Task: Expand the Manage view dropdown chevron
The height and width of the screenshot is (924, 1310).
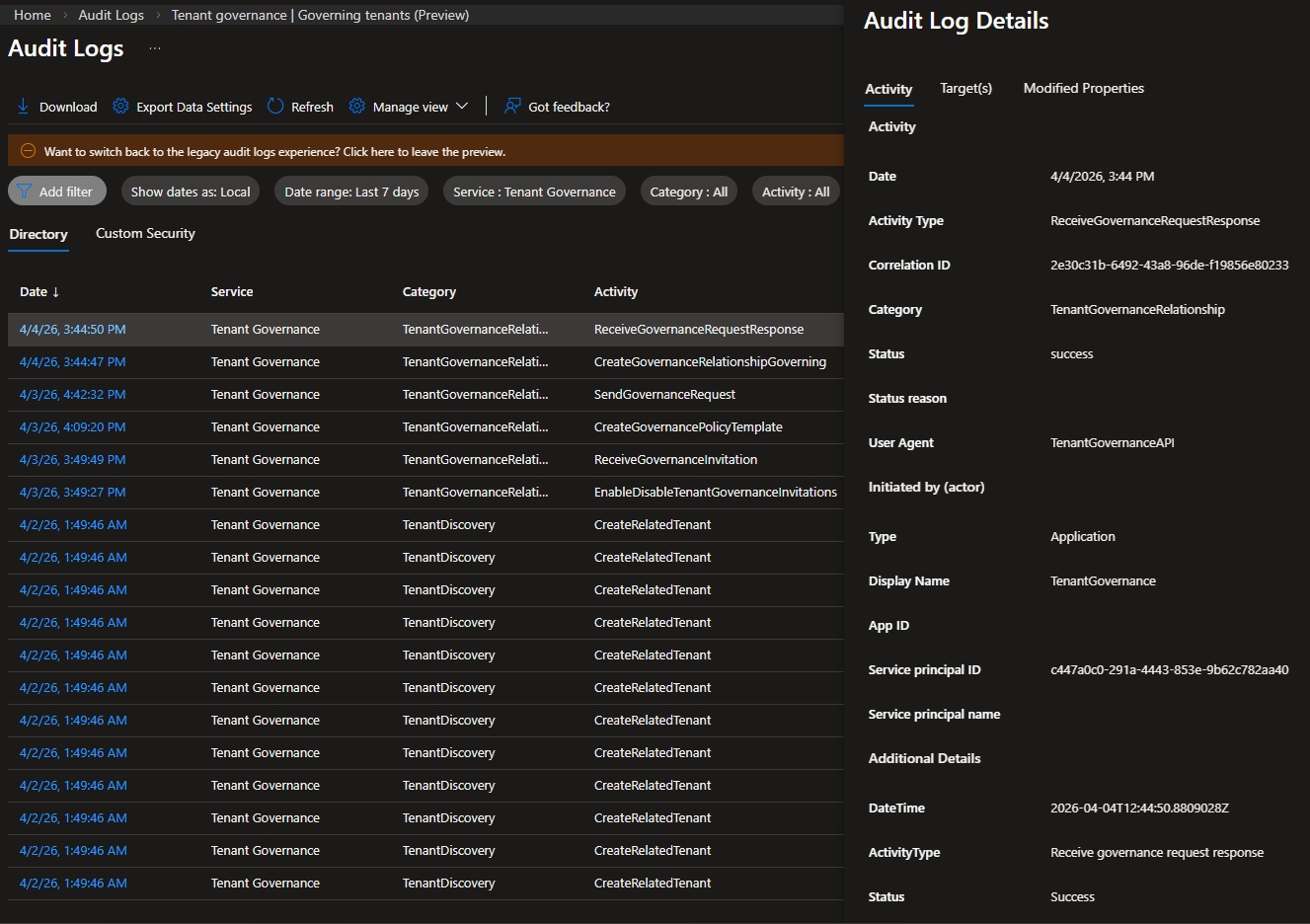Action: [x=462, y=107]
